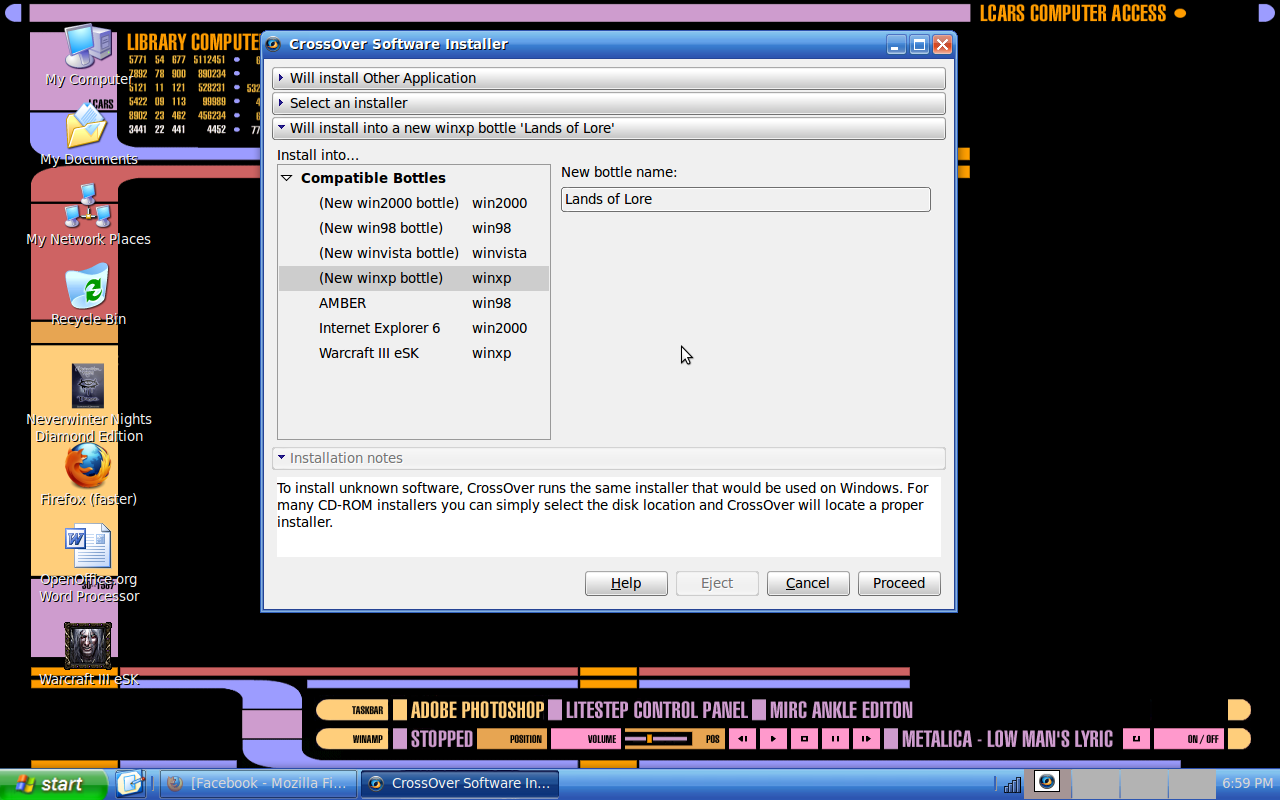The width and height of the screenshot is (1280, 800).
Task: Click Proceed to start installation
Action: 899,583
